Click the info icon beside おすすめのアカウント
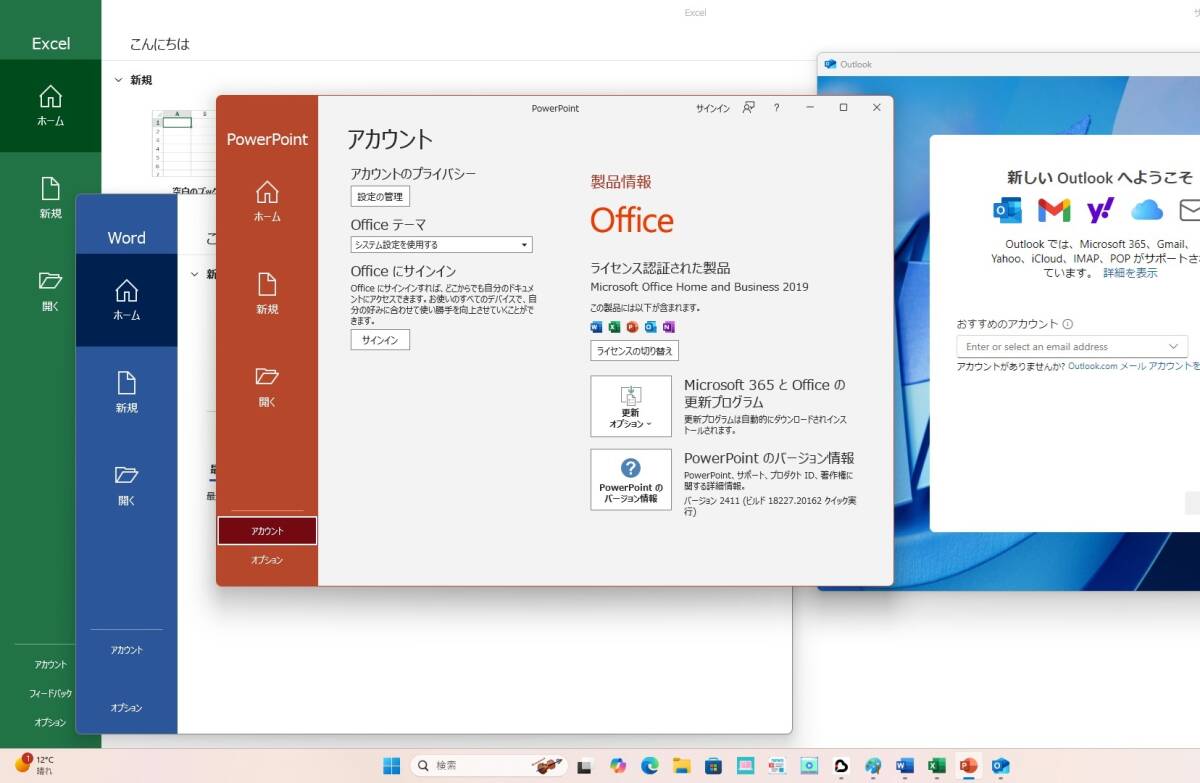Image resolution: width=1200 pixels, height=783 pixels. [1068, 324]
